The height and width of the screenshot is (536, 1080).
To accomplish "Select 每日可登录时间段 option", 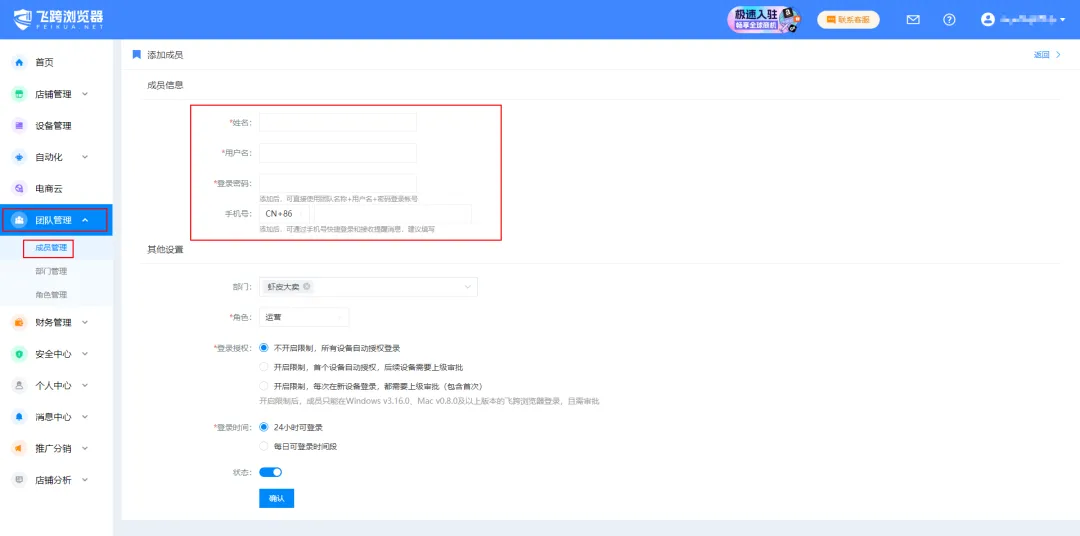I will pos(264,446).
